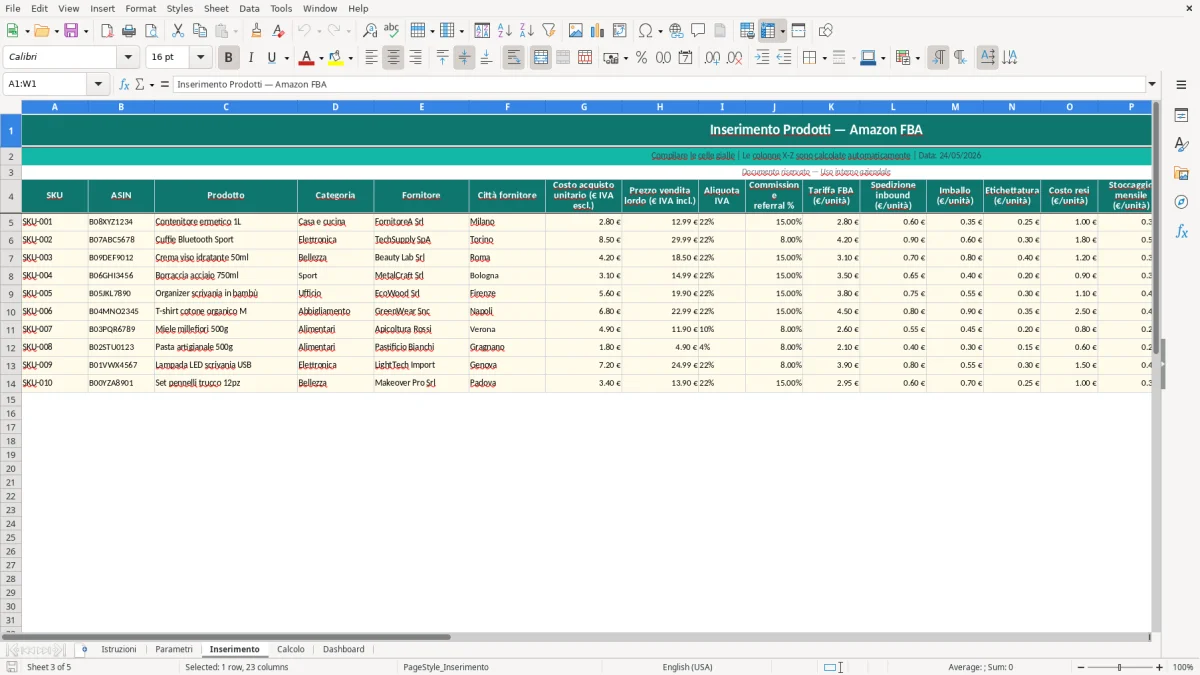
Task: Open the sidebar Navigator compass icon
Action: click(1181, 202)
